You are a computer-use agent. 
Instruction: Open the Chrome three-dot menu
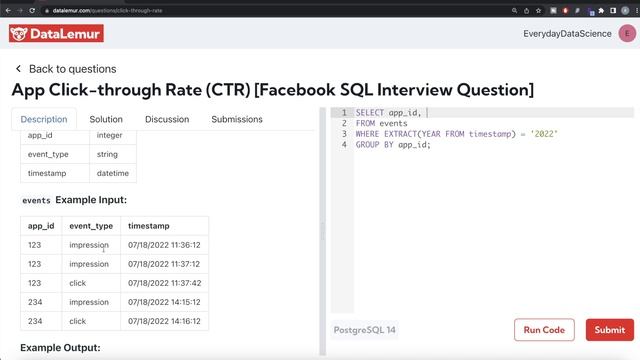[637, 11]
